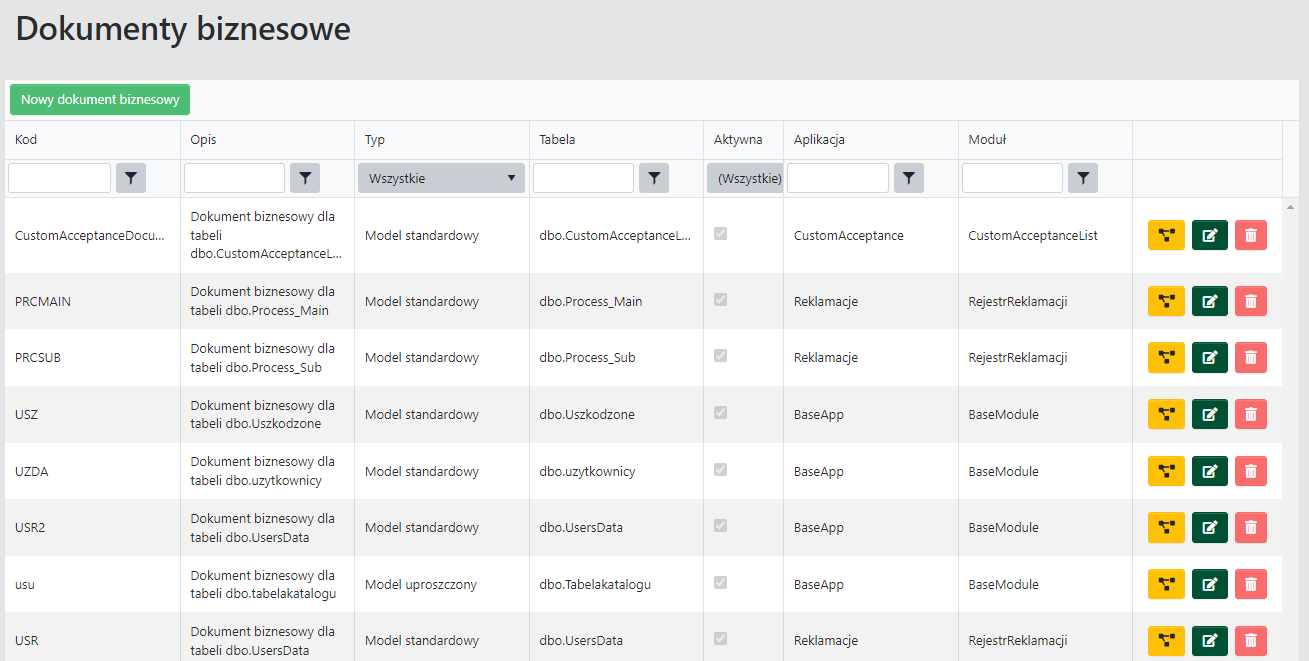Click the Opis filter text field
Viewport: 1309px width, 661px height.
click(234, 178)
